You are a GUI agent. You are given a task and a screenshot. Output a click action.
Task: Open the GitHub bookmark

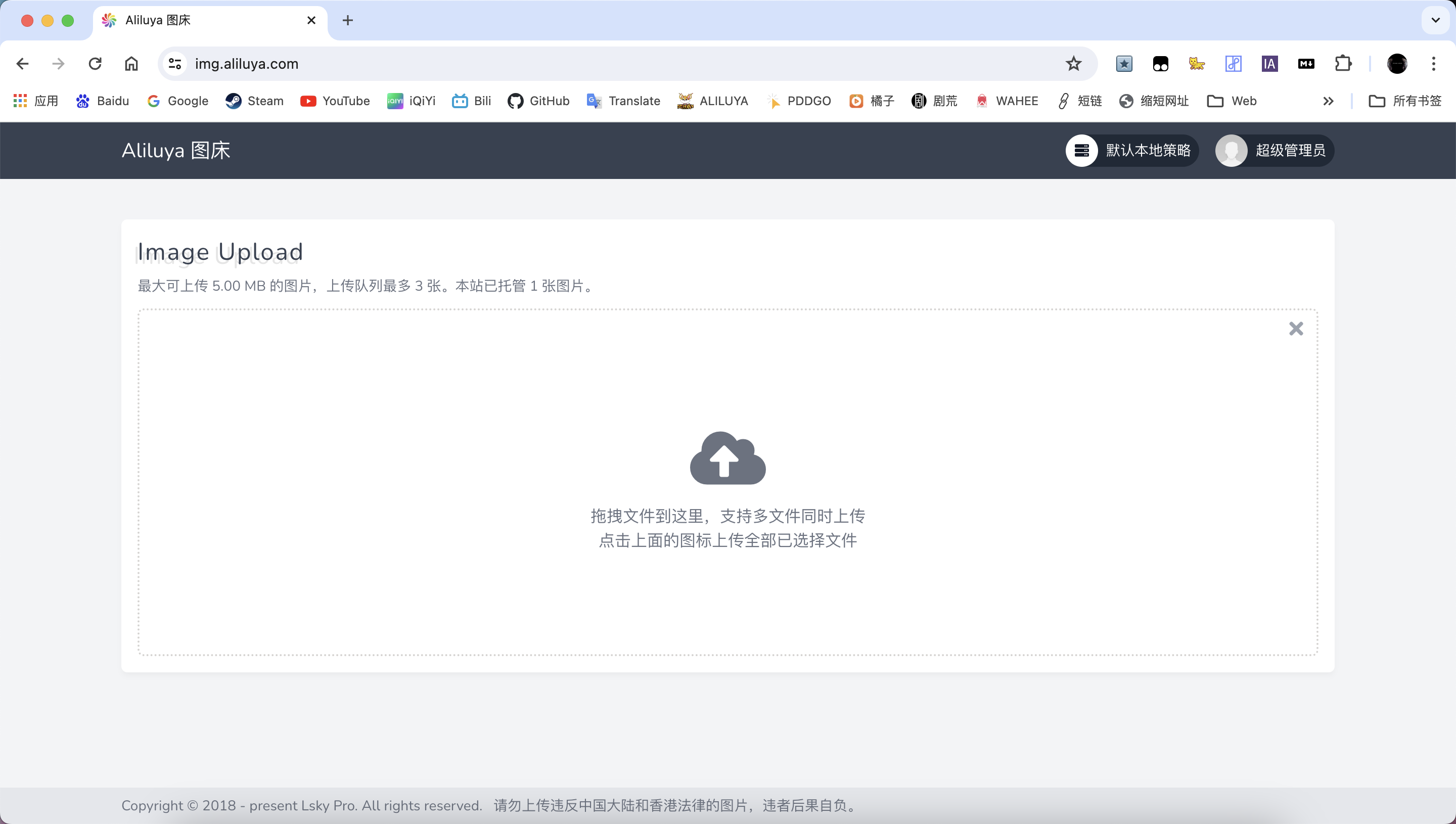538,101
